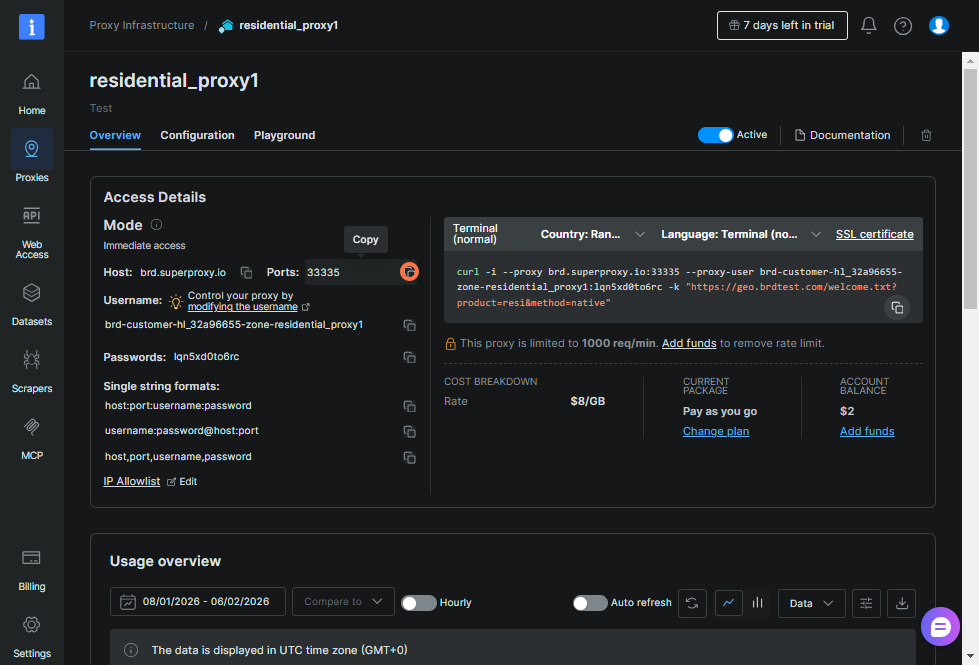
Task: Click the 7 days left in trial button
Action: coord(782,26)
